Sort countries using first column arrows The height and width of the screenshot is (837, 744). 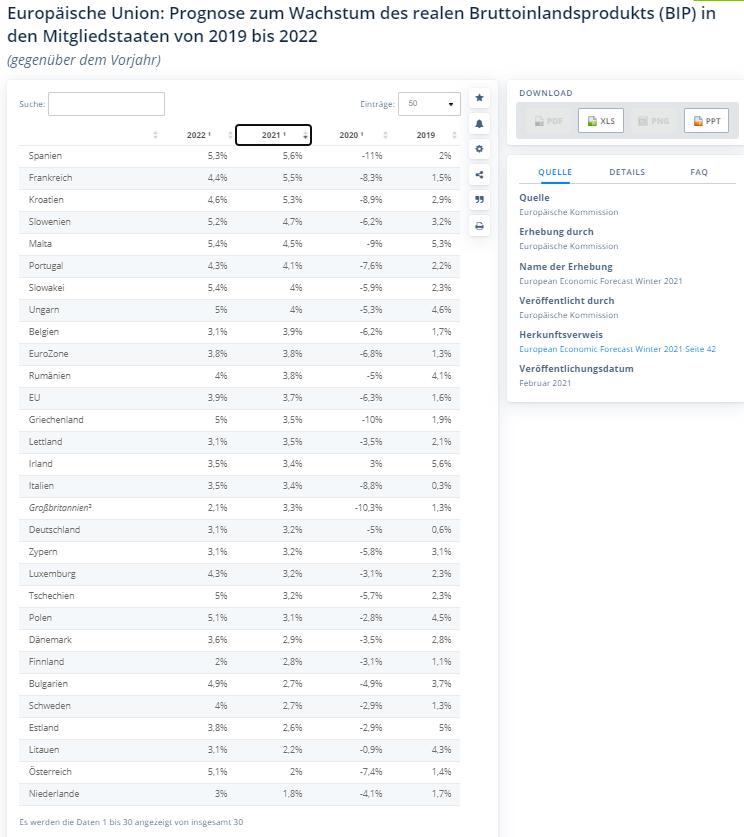(x=155, y=135)
